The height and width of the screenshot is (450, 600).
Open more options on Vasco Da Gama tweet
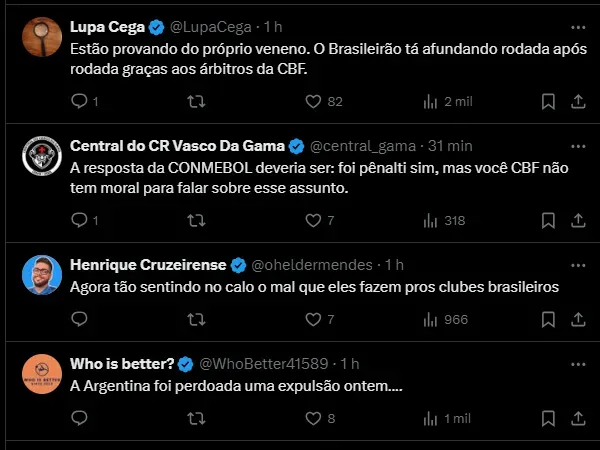[578, 146]
